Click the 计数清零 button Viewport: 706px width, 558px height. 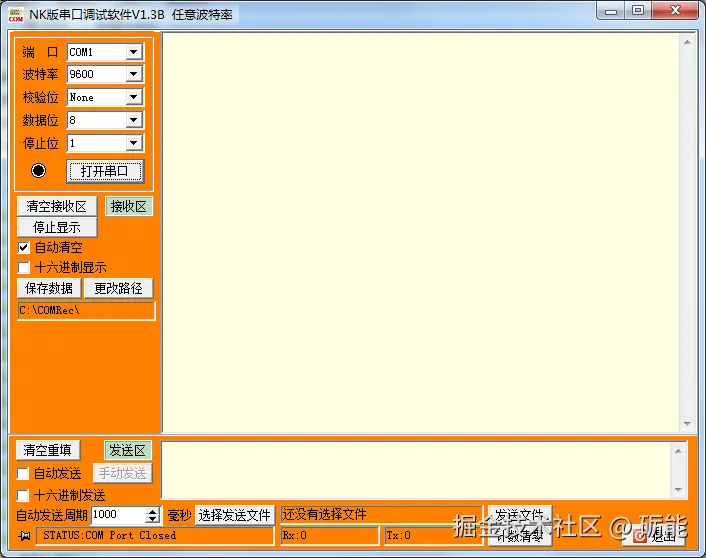[520, 535]
